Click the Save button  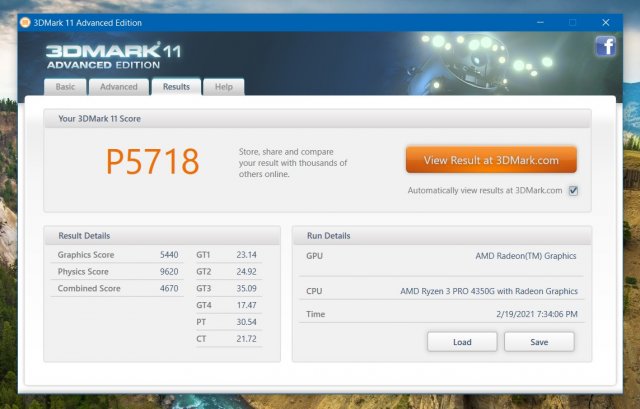point(539,342)
